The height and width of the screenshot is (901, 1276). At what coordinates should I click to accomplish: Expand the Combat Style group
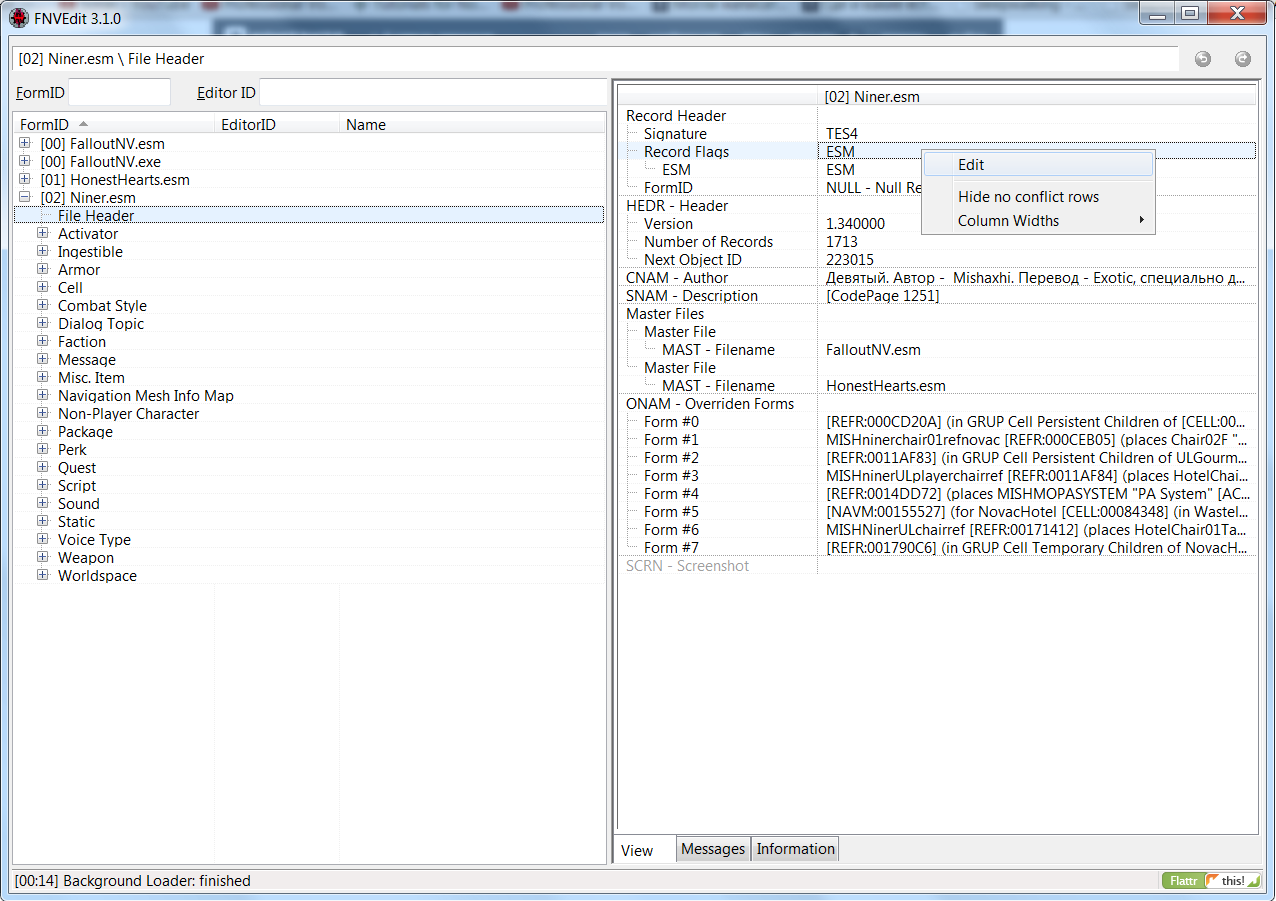tap(43, 305)
